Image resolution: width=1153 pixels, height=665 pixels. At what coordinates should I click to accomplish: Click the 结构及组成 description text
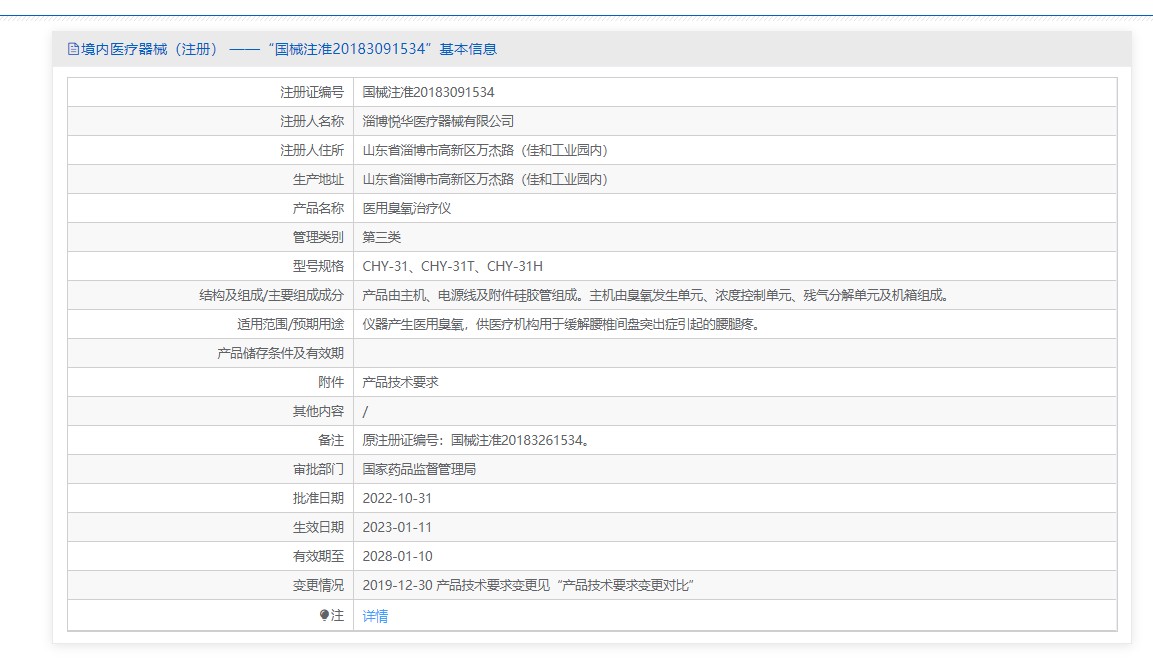[x=656, y=295]
